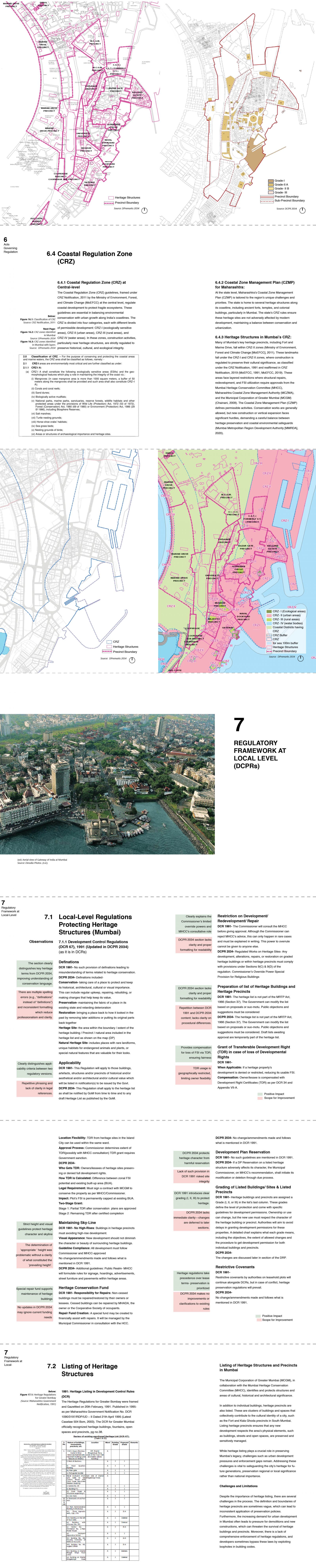Click the 'Observations' label
This screenshot has height=1568, width=316.
[x=41, y=942]
